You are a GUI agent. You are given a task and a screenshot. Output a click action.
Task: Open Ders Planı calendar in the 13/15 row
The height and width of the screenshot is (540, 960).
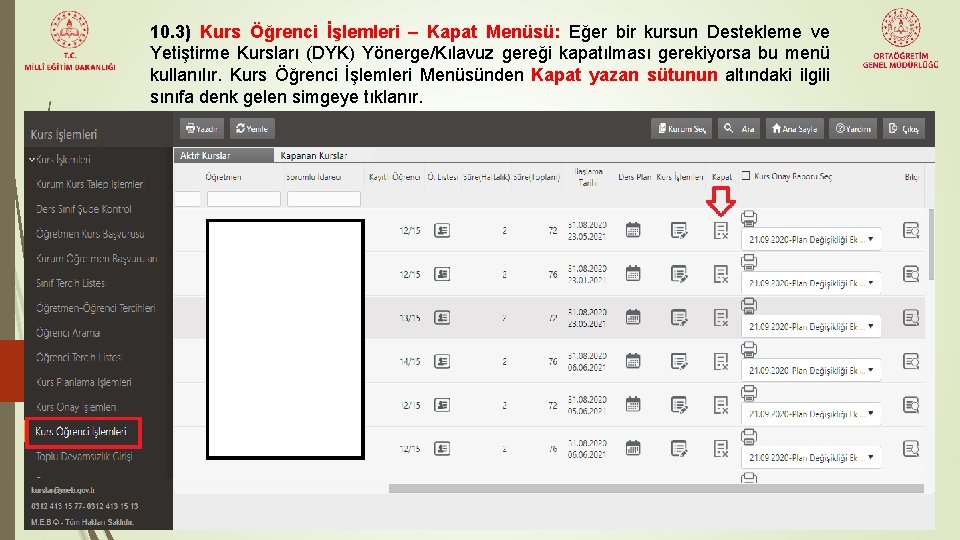coord(633,318)
